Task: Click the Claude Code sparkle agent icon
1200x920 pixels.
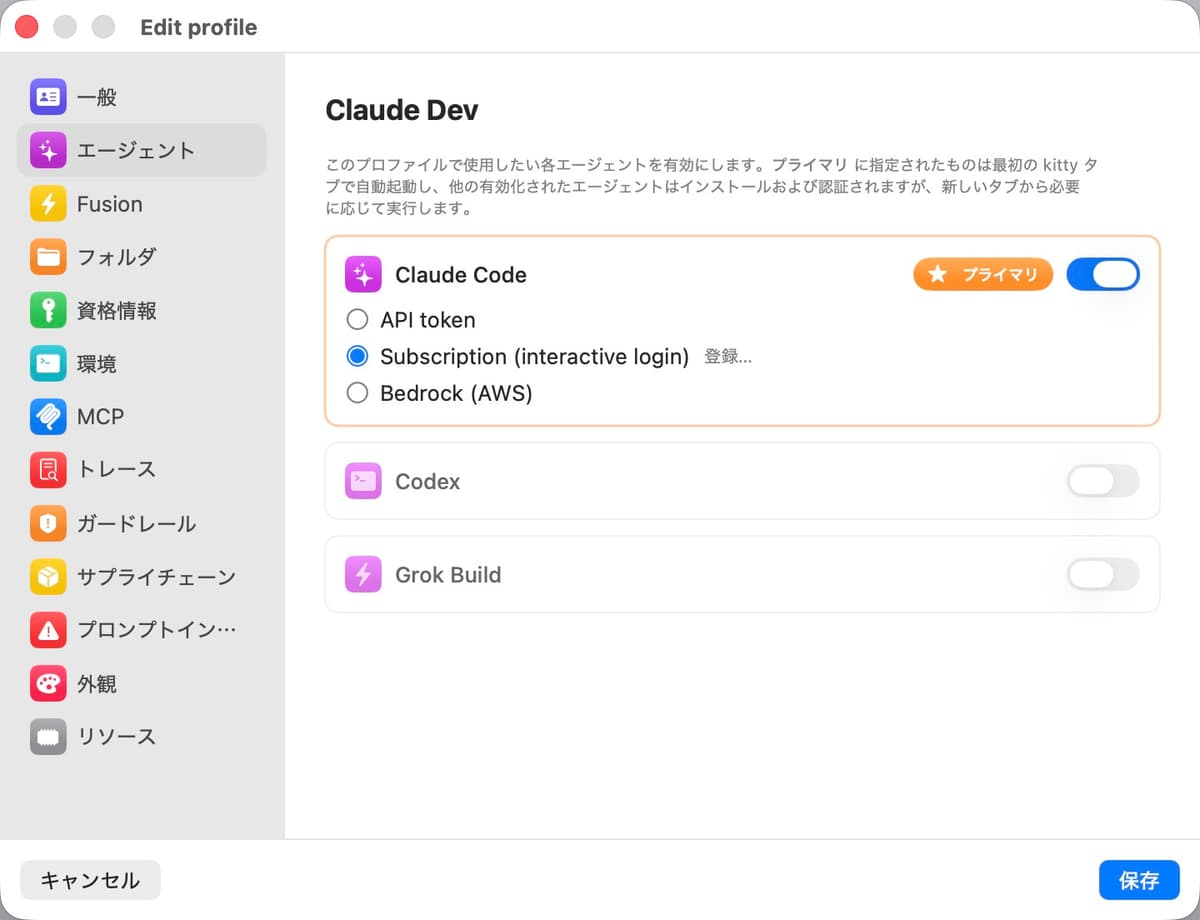Action: (x=363, y=275)
